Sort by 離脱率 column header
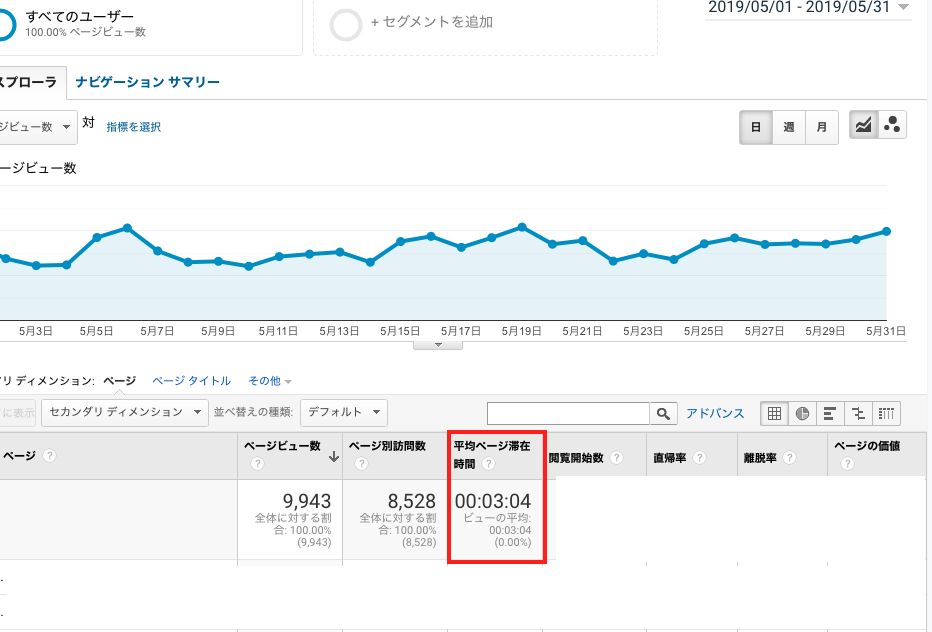Screen dimensions: 932x632 point(760,457)
